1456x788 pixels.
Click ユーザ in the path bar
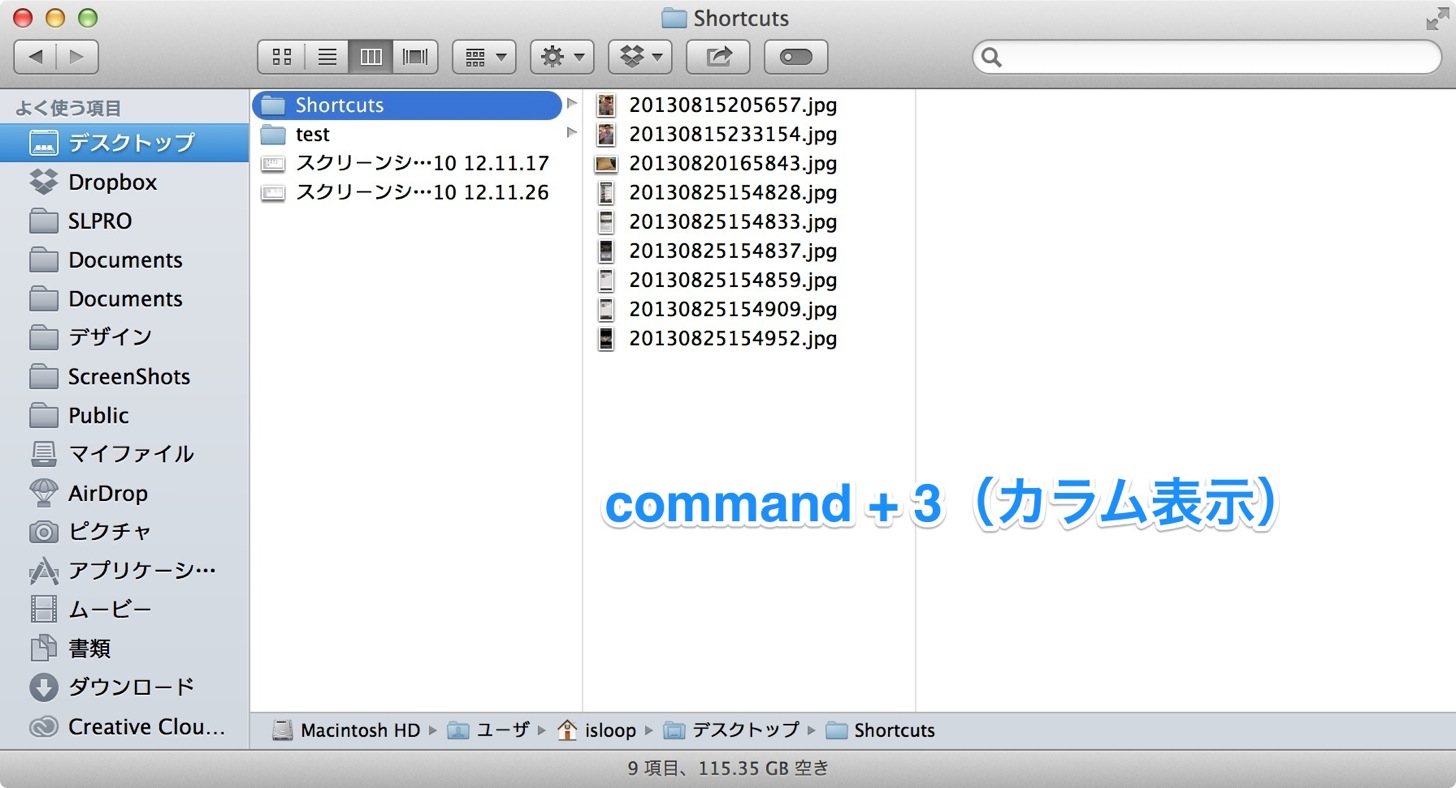point(489,730)
